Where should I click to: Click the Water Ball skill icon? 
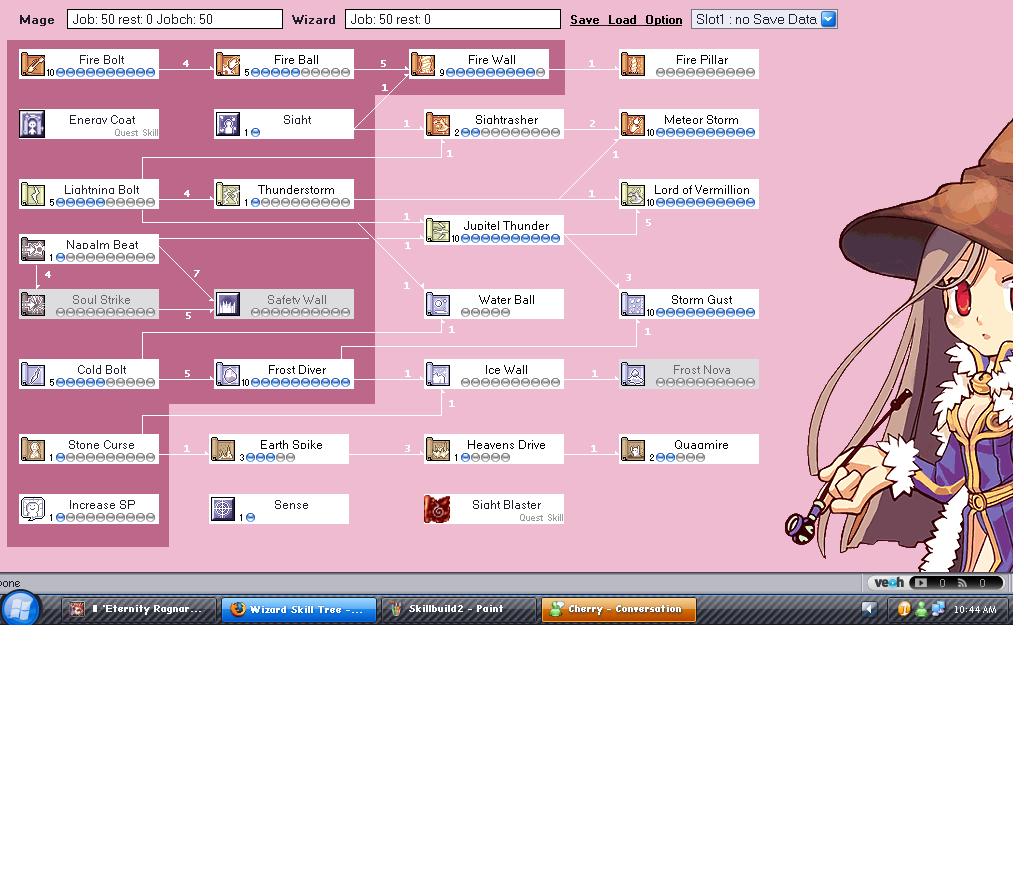coord(438,304)
